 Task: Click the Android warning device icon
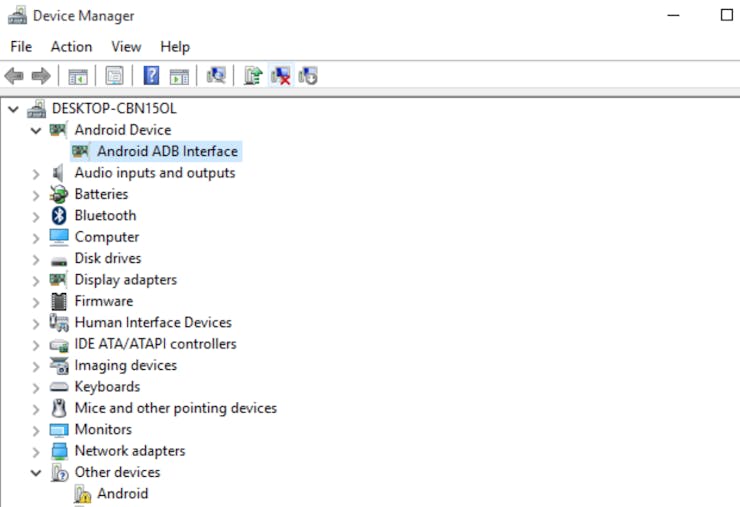[x=82, y=494]
